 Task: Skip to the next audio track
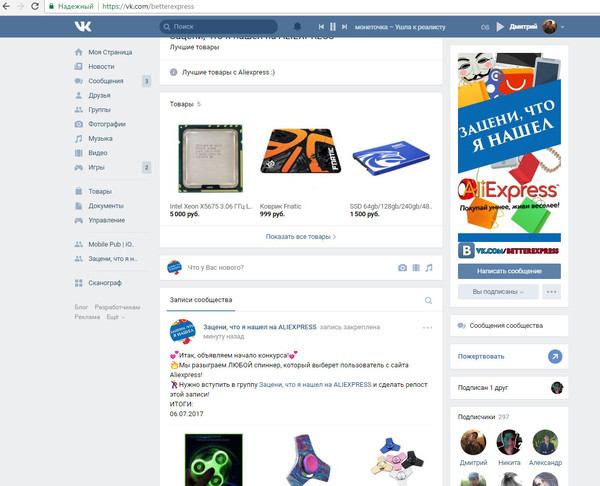(345, 27)
